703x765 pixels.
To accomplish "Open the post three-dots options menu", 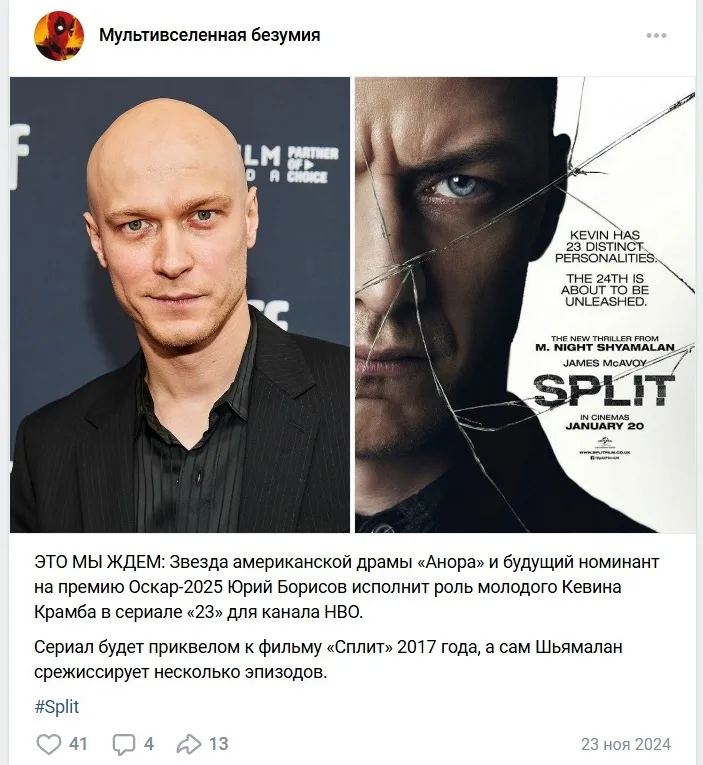I will pyautogui.click(x=656, y=36).
